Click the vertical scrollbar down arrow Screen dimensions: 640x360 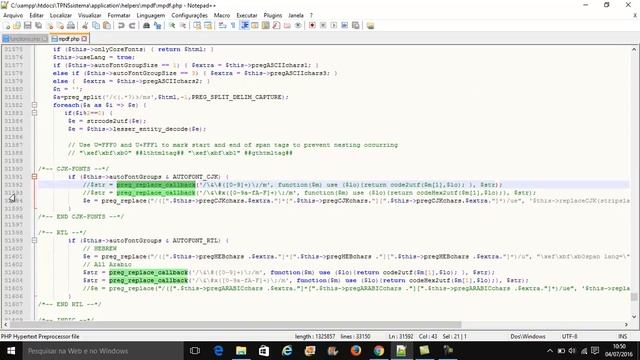click(x=634, y=316)
